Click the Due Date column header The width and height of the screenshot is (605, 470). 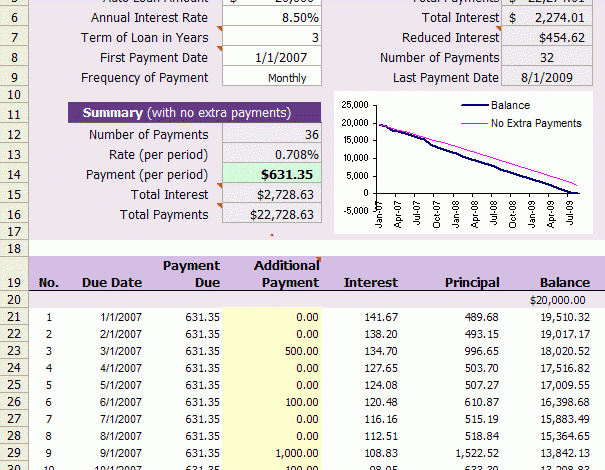click(x=112, y=282)
